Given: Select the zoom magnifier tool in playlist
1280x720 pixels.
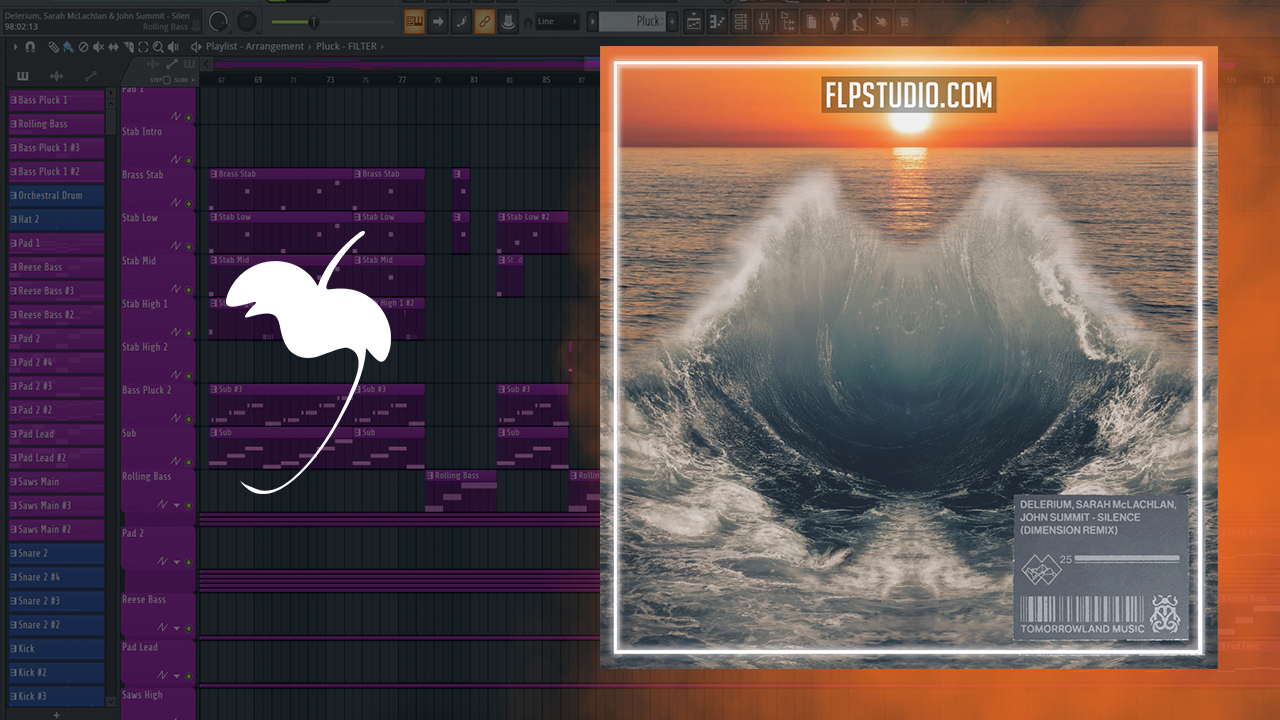Looking at the screenshot, I should (x=159, y=47).
